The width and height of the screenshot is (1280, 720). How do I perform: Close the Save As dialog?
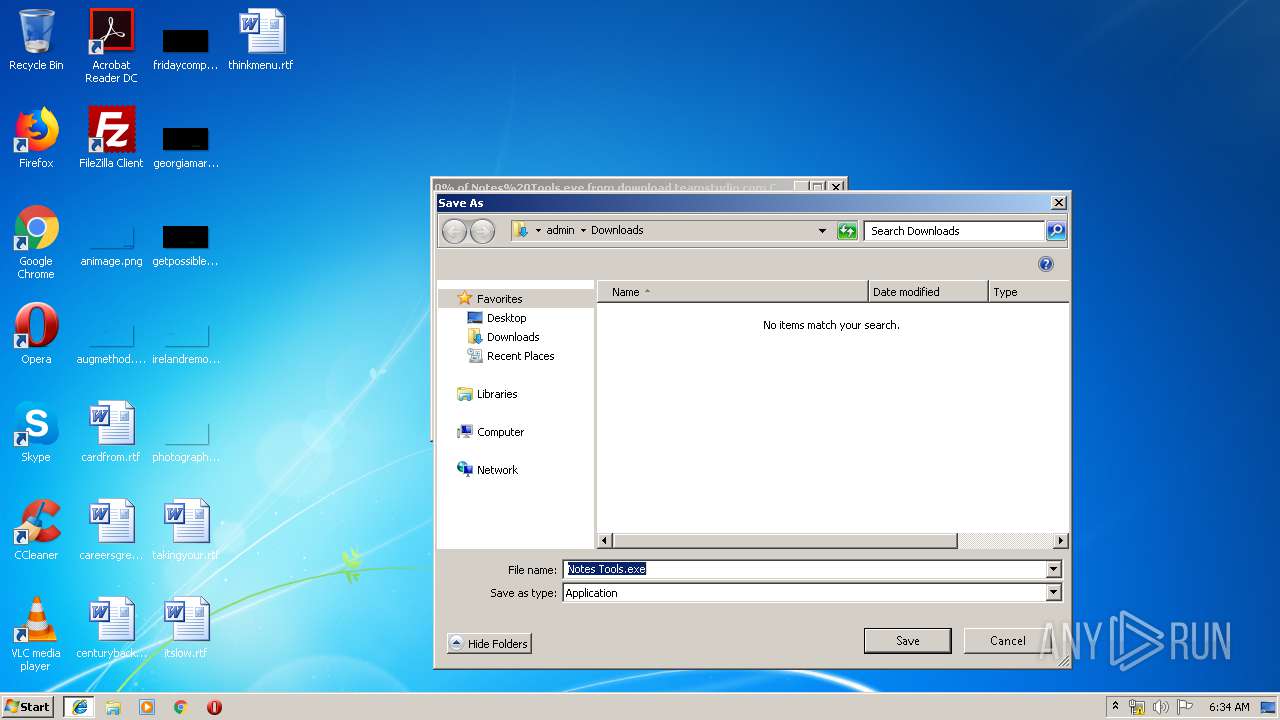[x=1059, y=203]
